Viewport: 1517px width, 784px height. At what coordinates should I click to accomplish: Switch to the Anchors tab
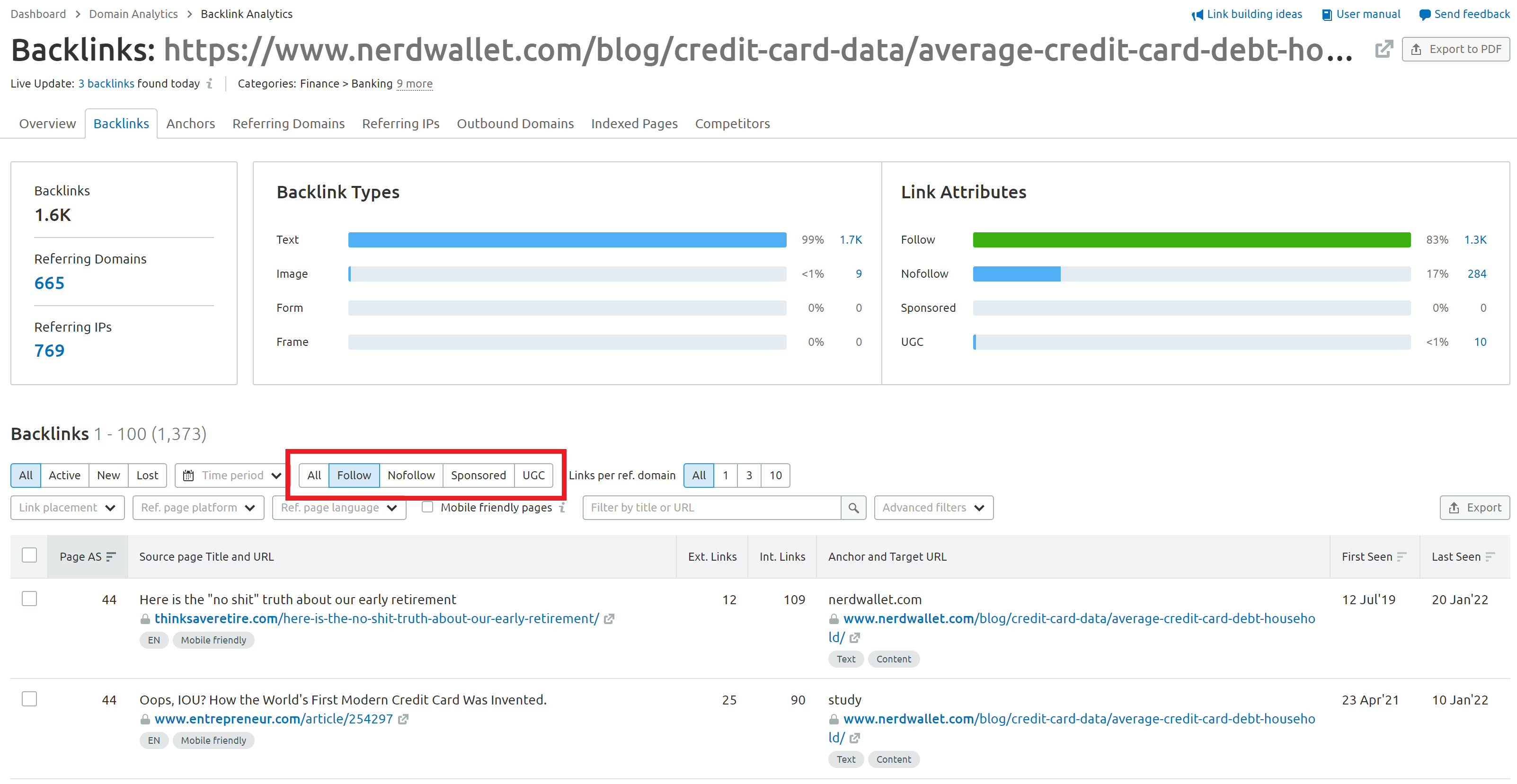[x=190, y=123]
